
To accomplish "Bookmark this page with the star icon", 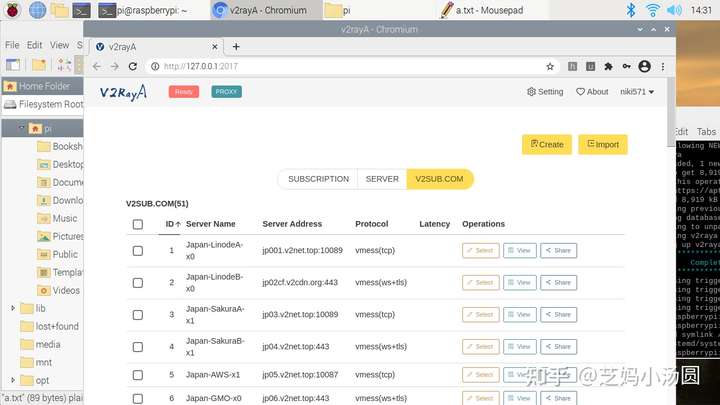I will tap(550, 67).
